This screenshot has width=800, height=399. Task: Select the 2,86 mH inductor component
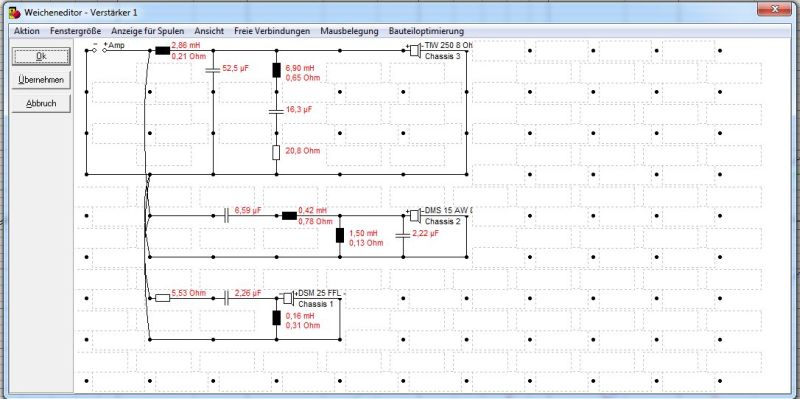pyautogui.click(x=162, y=51)
